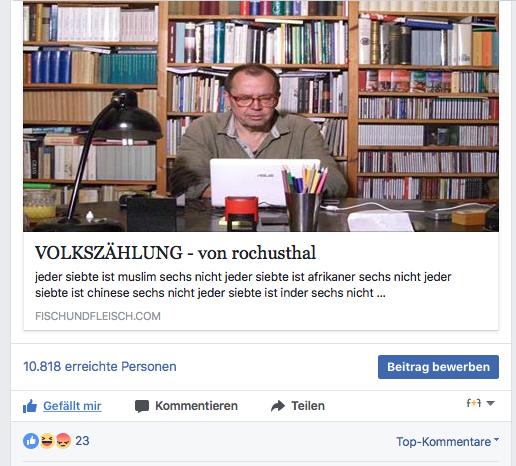This screenshot has width=516, height=466.
Task: Click the thumbs-up Gefällt mir icon
Action: pos(30,406)
